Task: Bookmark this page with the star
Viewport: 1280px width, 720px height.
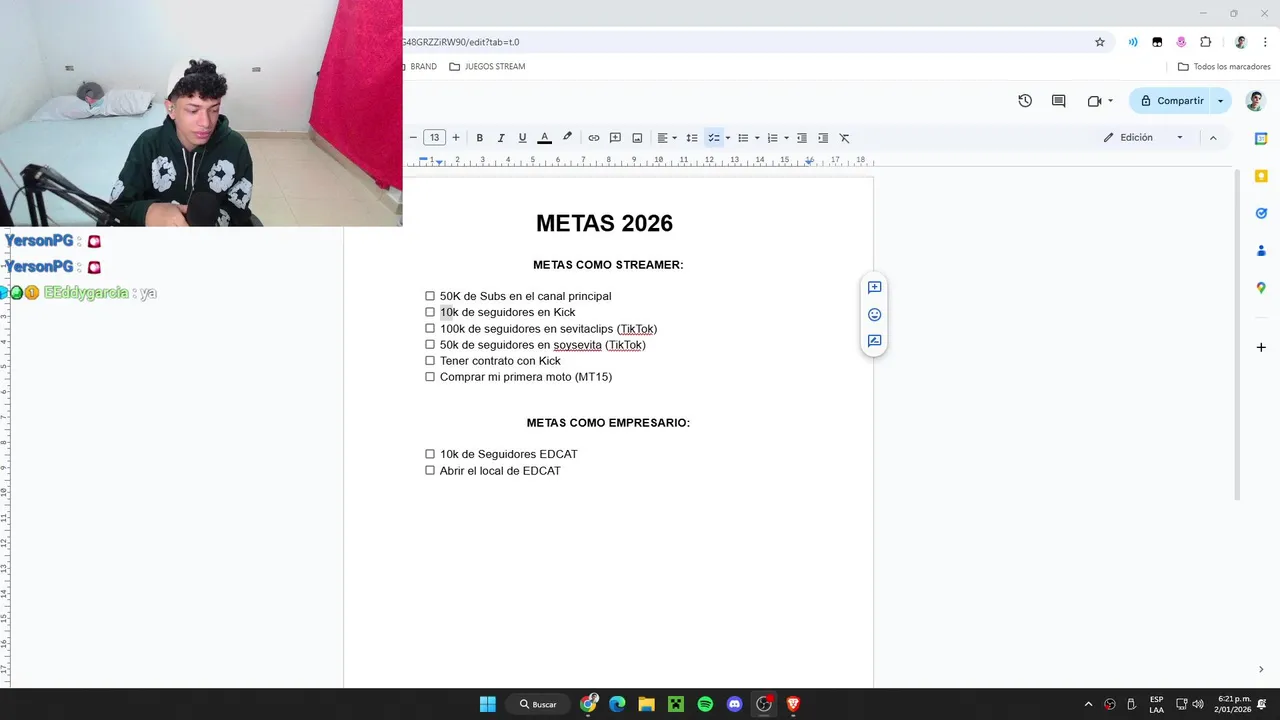Action: coord(1100,42)
